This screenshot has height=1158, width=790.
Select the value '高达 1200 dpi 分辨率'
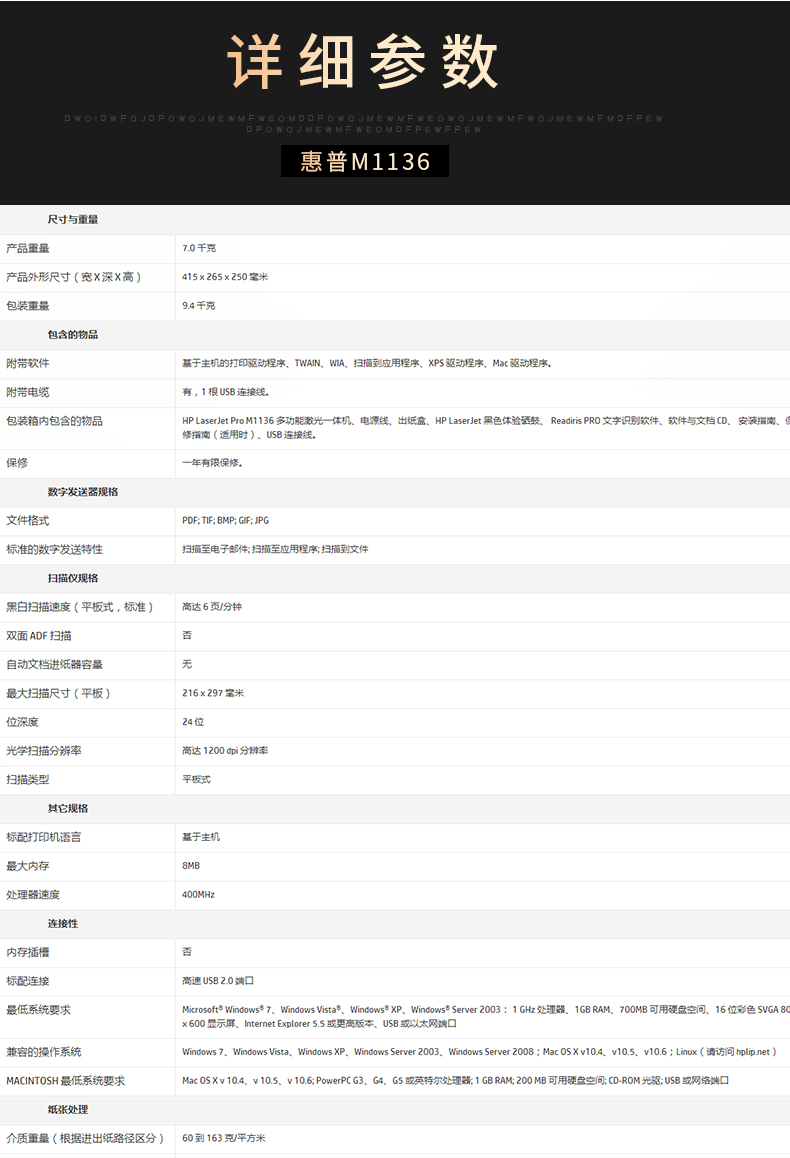(225, 751)
